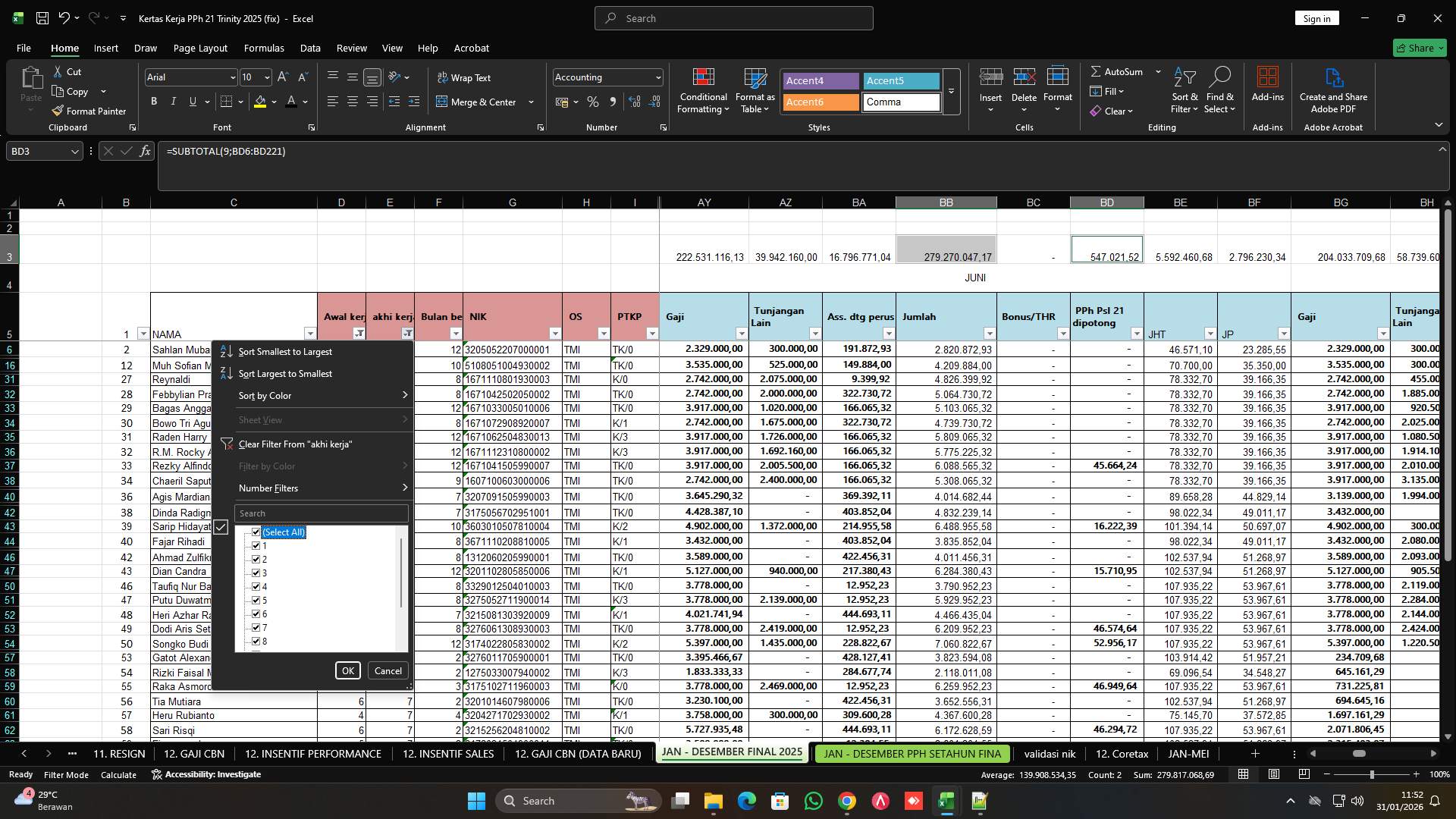Increase Decimal places of selection

point(635,102)
